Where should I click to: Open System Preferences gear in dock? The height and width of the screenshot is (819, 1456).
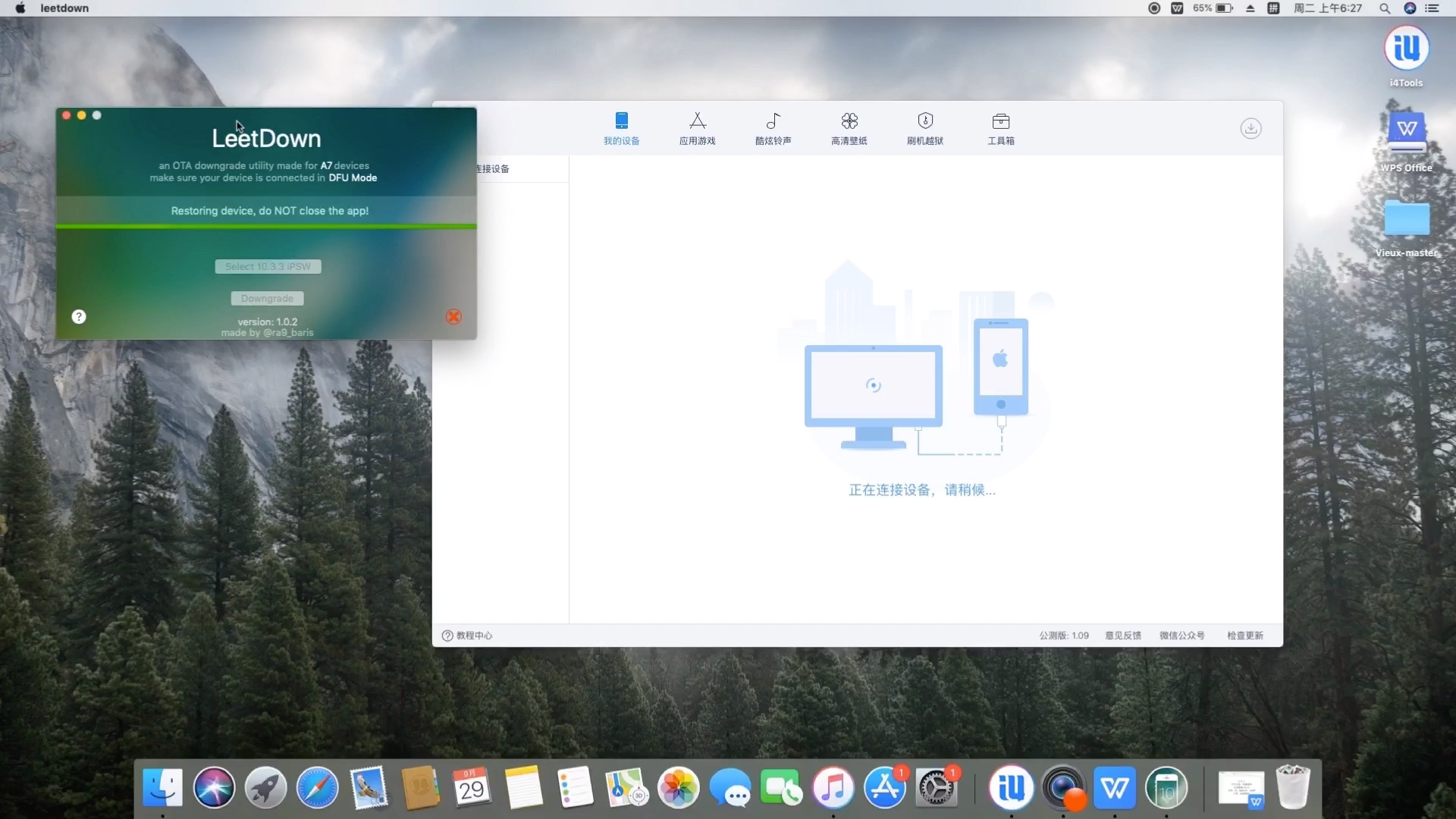click(x=936, y=787)
